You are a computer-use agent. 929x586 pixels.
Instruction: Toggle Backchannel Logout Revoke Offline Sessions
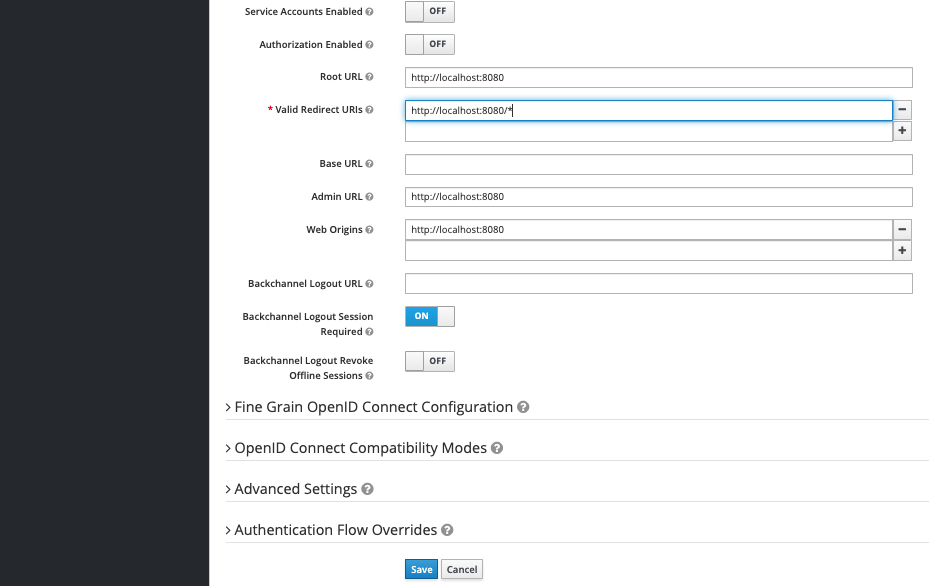pyautogui.click(x=429, y=361)
